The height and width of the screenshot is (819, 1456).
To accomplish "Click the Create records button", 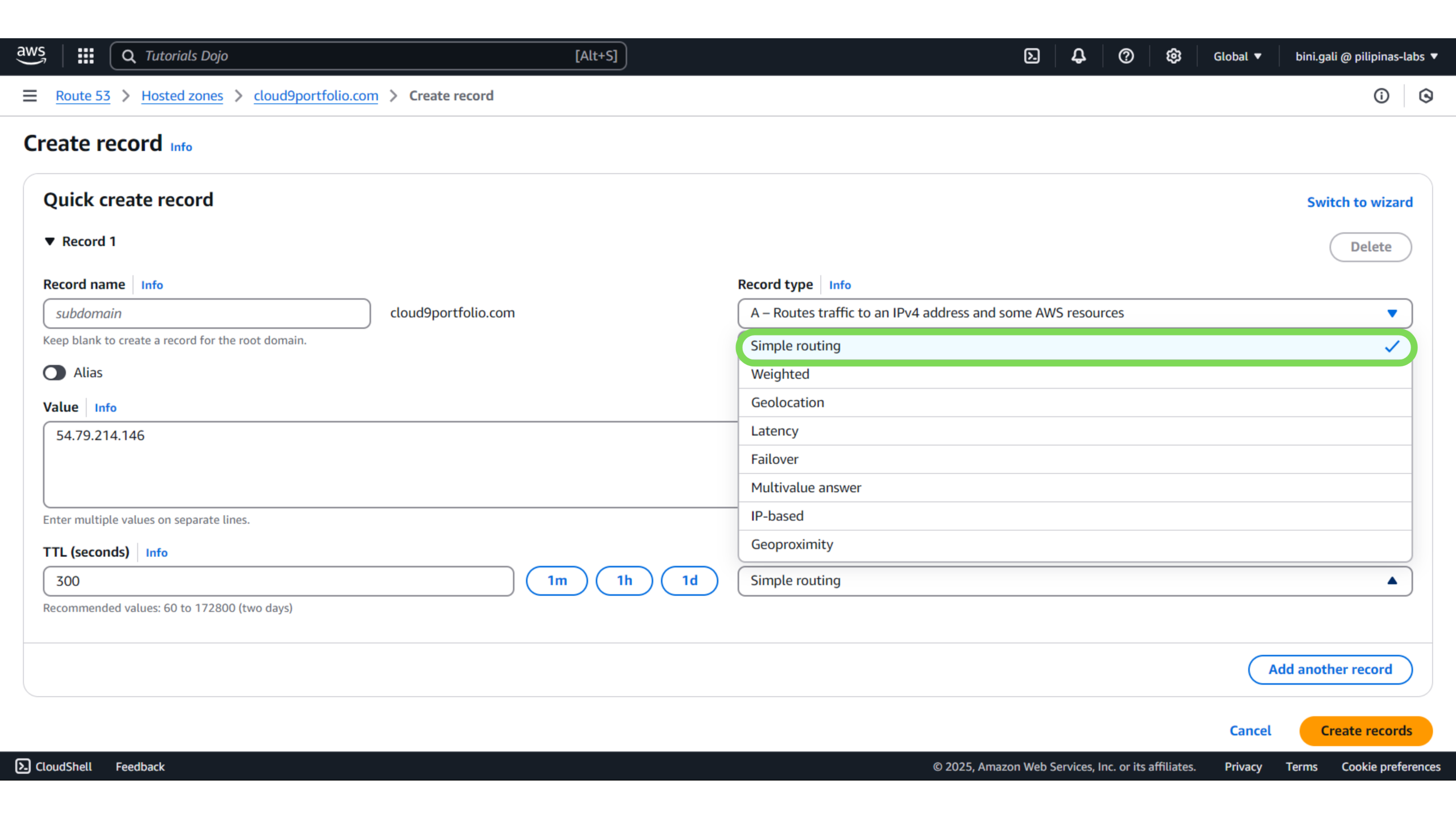I will 1366,731.
